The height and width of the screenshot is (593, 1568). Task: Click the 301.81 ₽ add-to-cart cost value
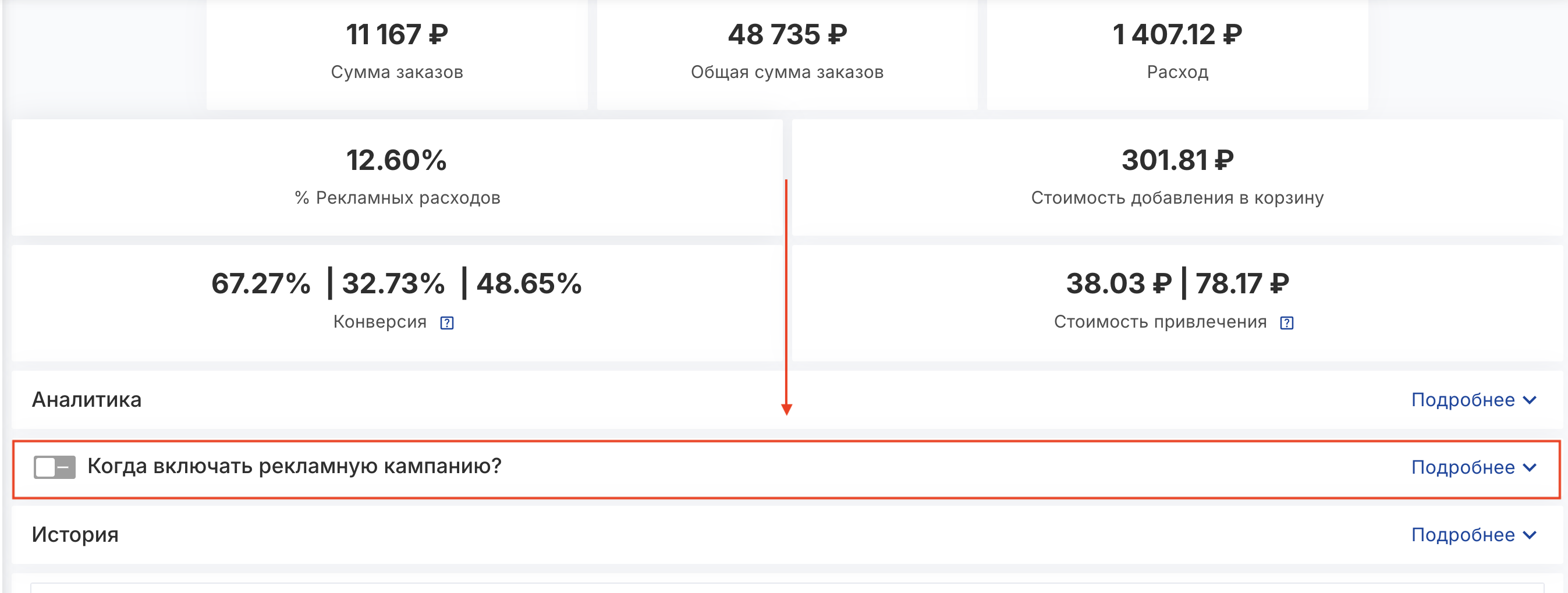(1177, 161)
